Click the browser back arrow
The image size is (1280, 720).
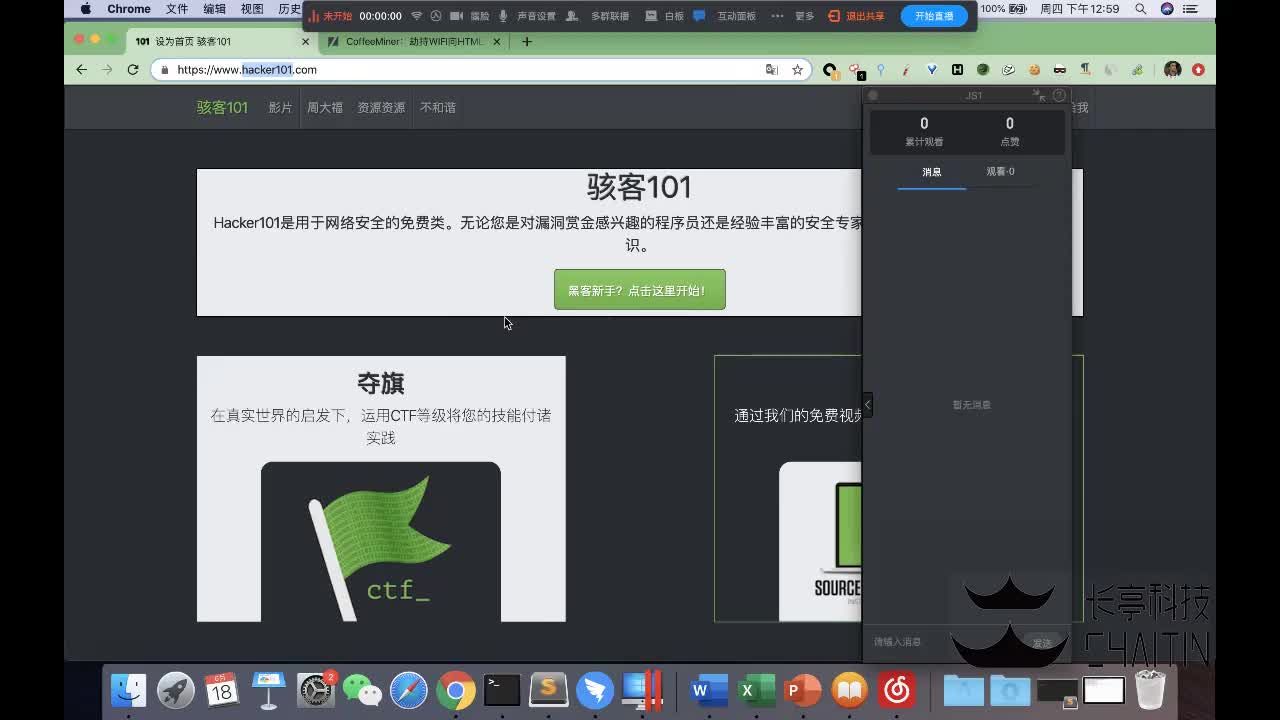point(82,70)
